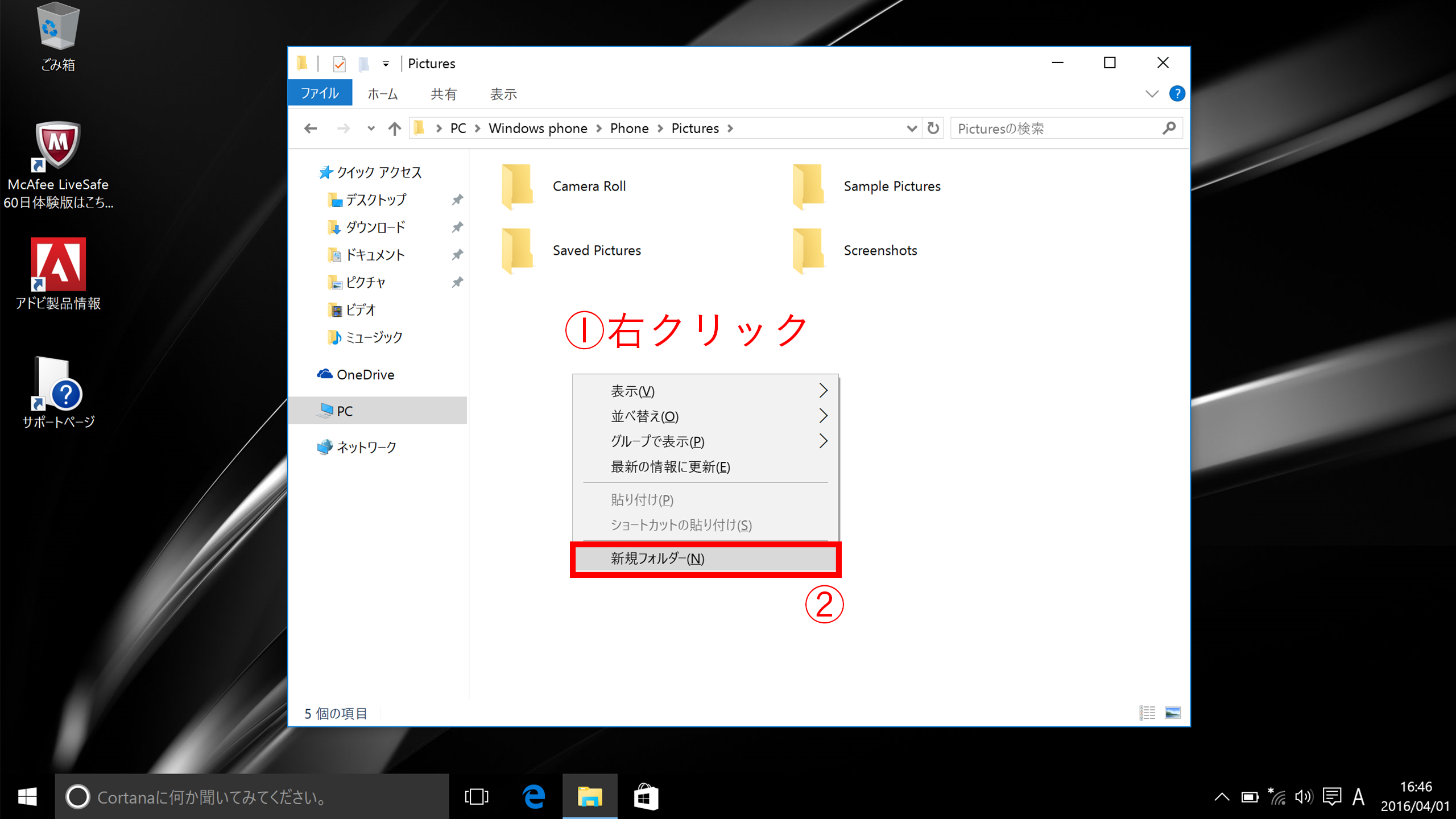The image size is (1456, 819).
Task: Expand the chevron after Pictures breadcrumb
Action: 730,129
